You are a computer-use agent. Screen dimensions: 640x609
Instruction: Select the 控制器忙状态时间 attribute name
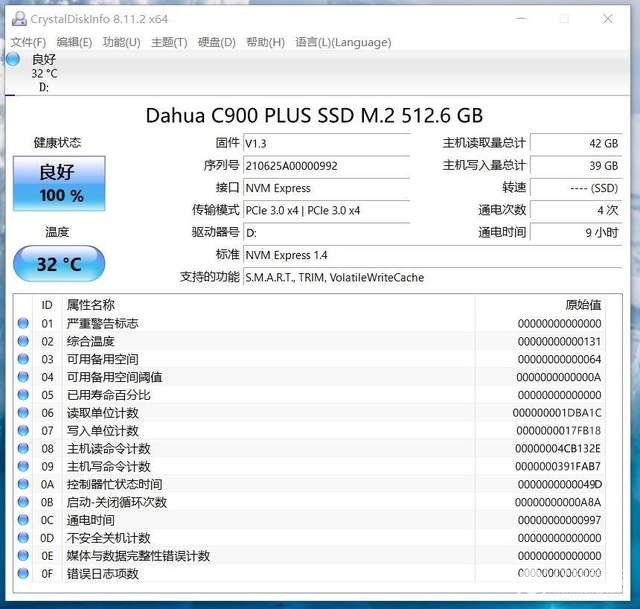(x=115, y=484)
